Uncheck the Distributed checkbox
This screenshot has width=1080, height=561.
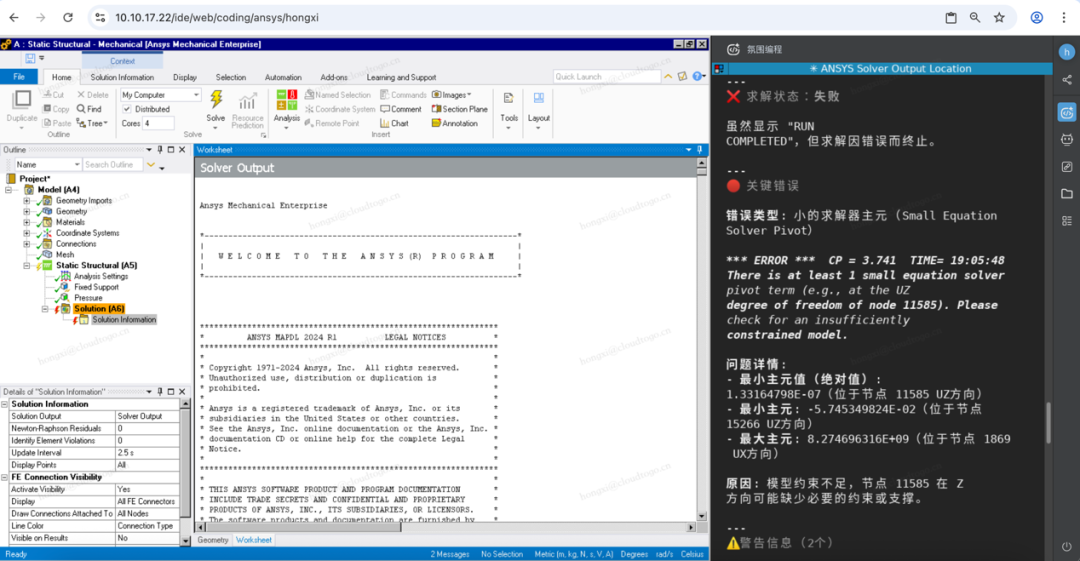tap(127, 109)
